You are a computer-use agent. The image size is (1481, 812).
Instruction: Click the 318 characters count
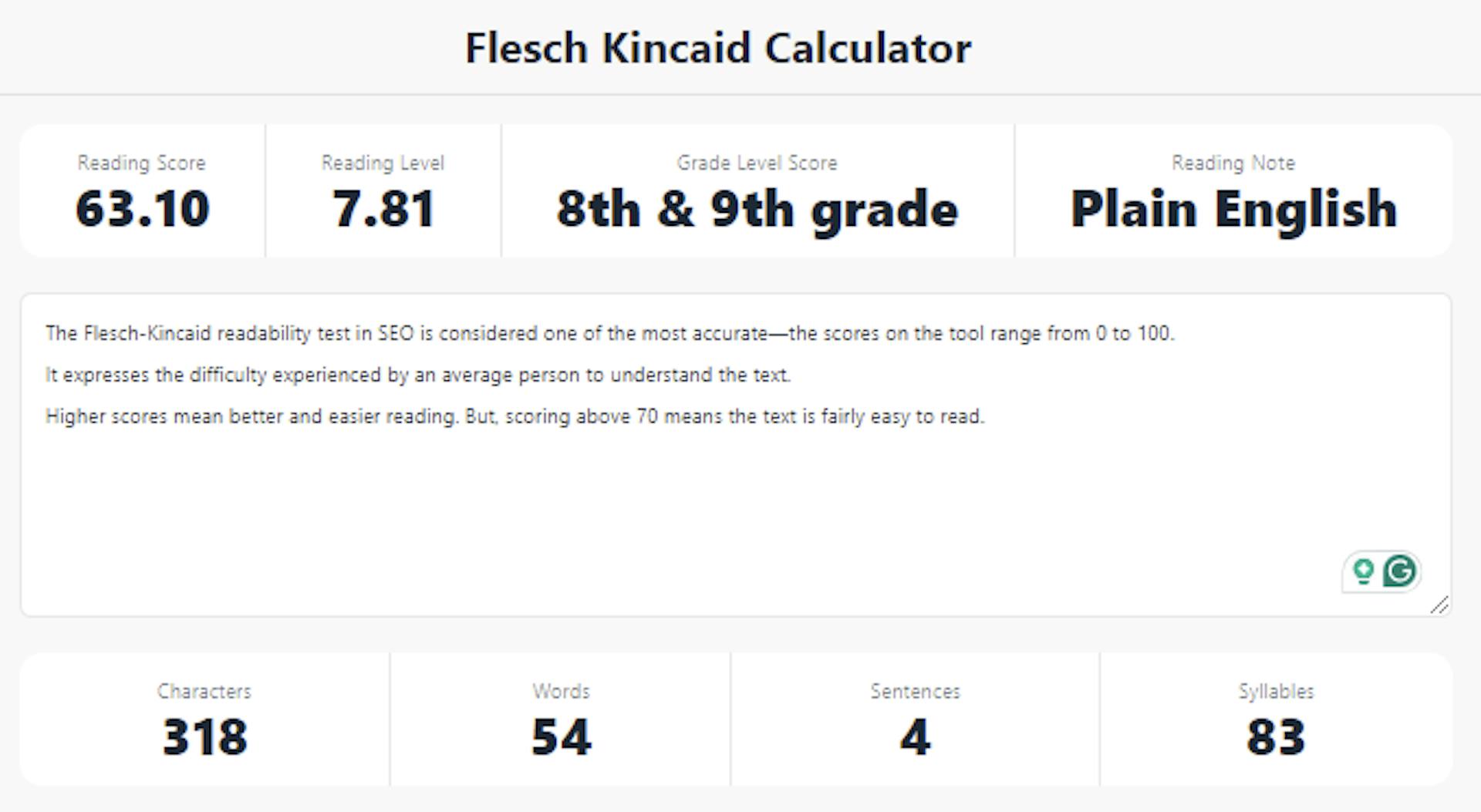coord(204,737)
